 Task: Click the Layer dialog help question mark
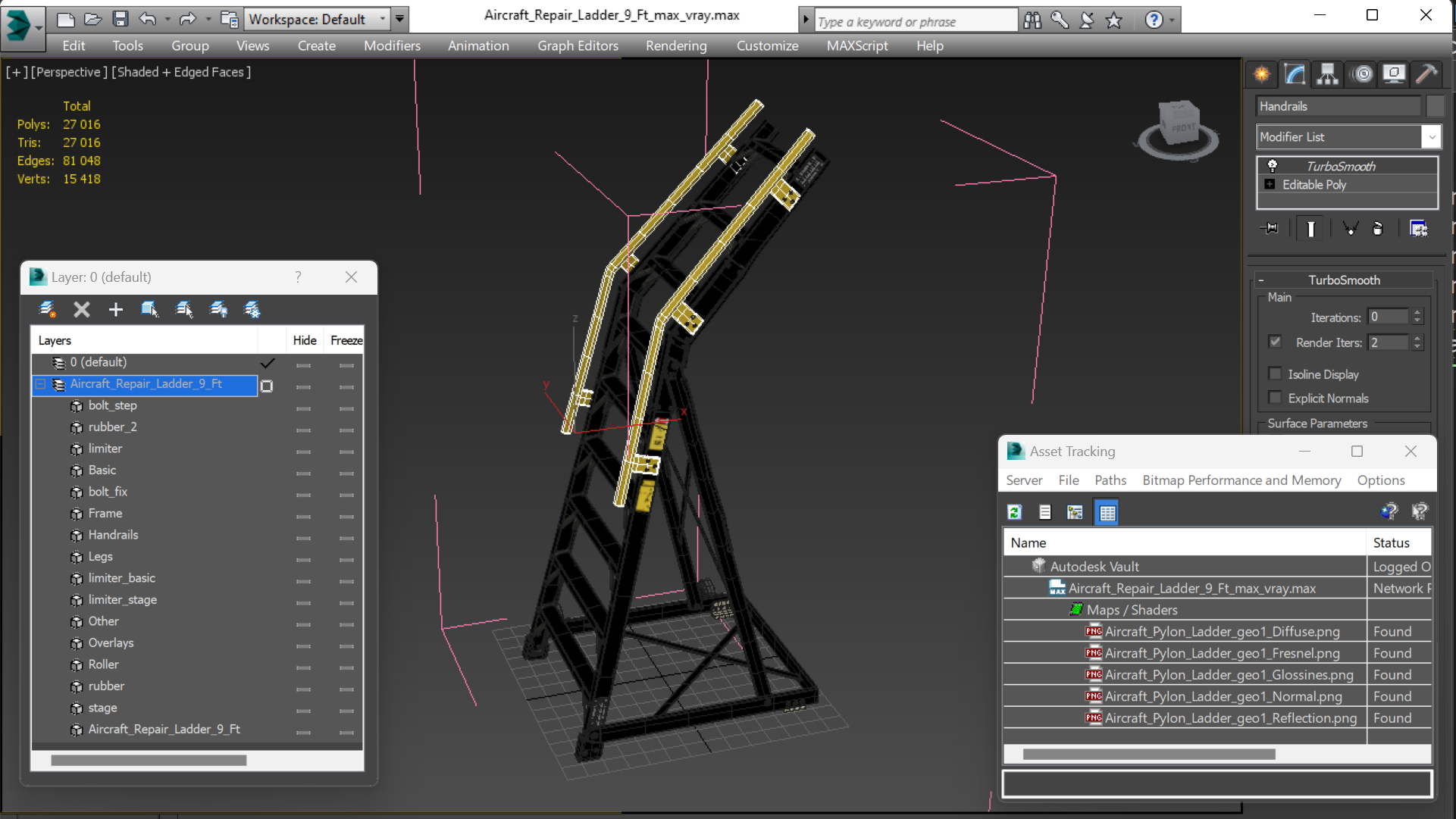coord(298,277)
